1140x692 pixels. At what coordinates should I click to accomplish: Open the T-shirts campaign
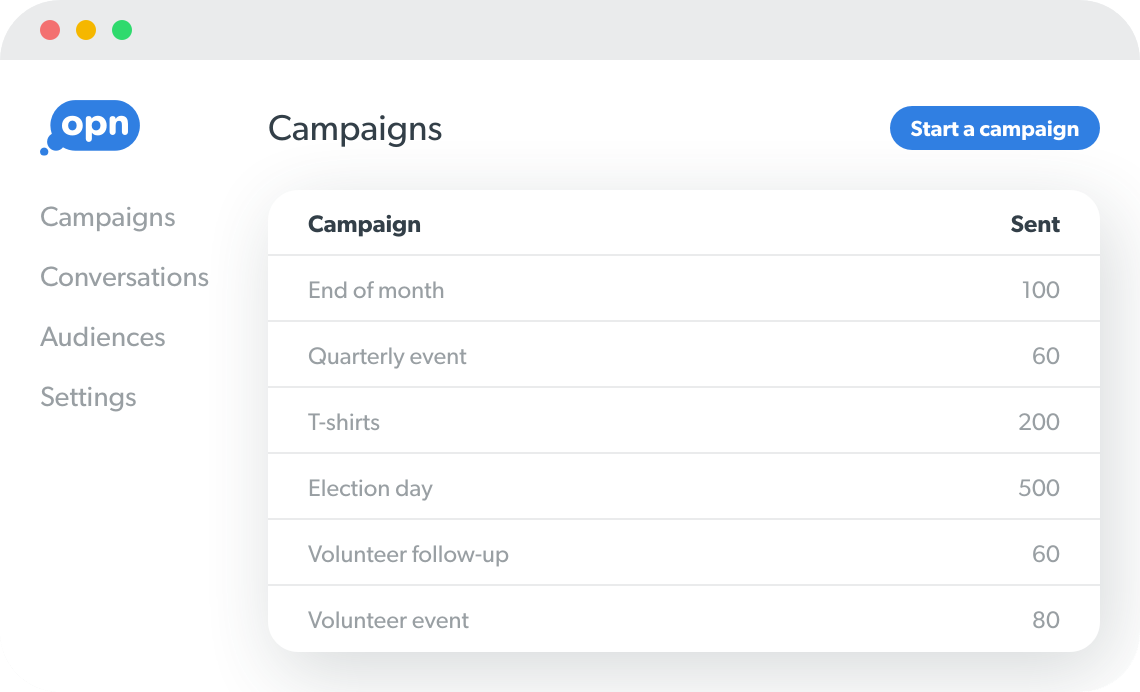pyautogui.click(x=344, y=422)
